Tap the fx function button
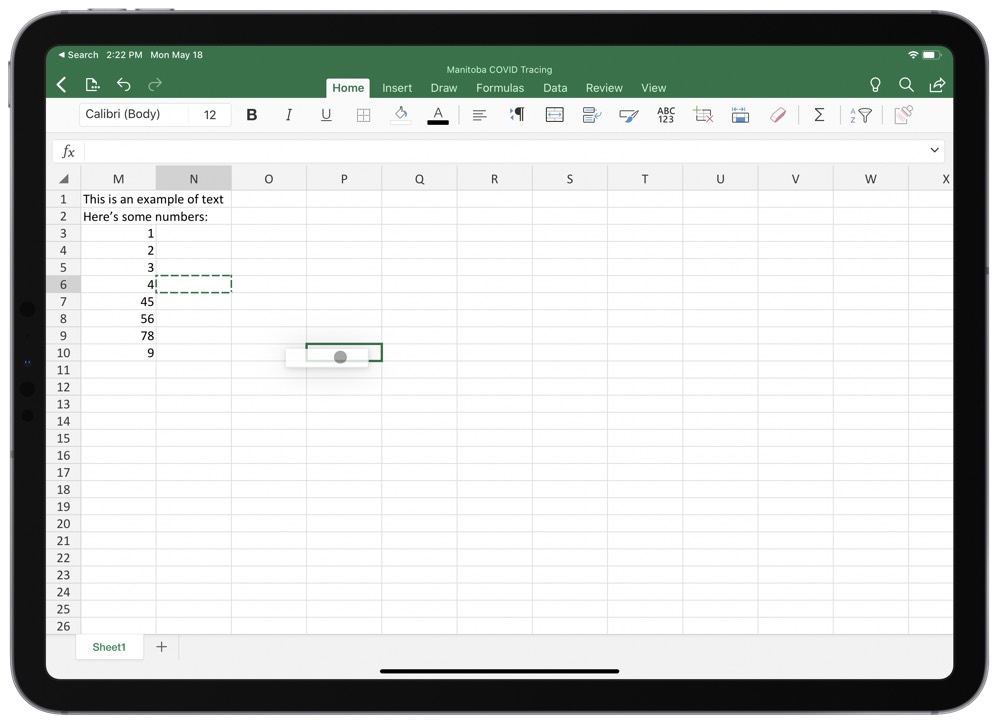1000x725 pixels. click(x=68, y=151)
